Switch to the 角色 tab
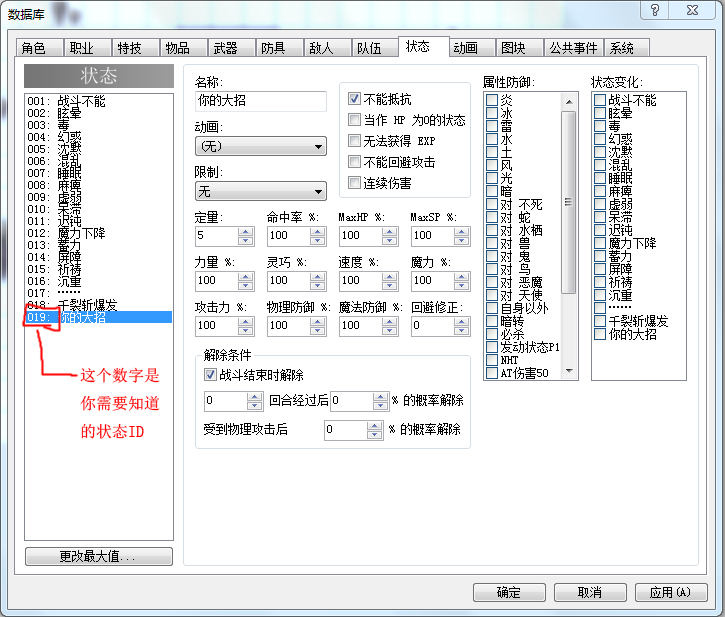Screen dimensions: 725x617 coord(39,48)
